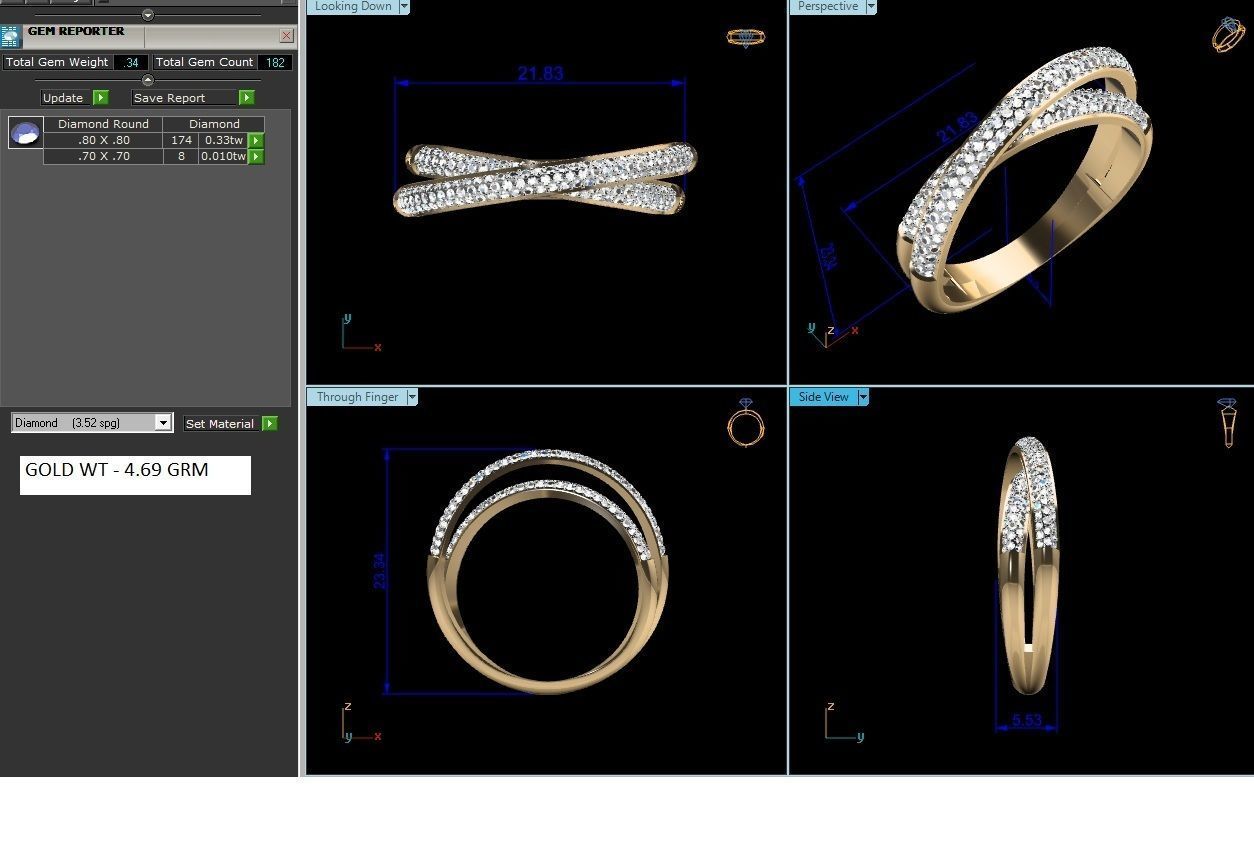Click the Side View viewport label
Viewport: 1254px width, 858px height.
point(823,397)
